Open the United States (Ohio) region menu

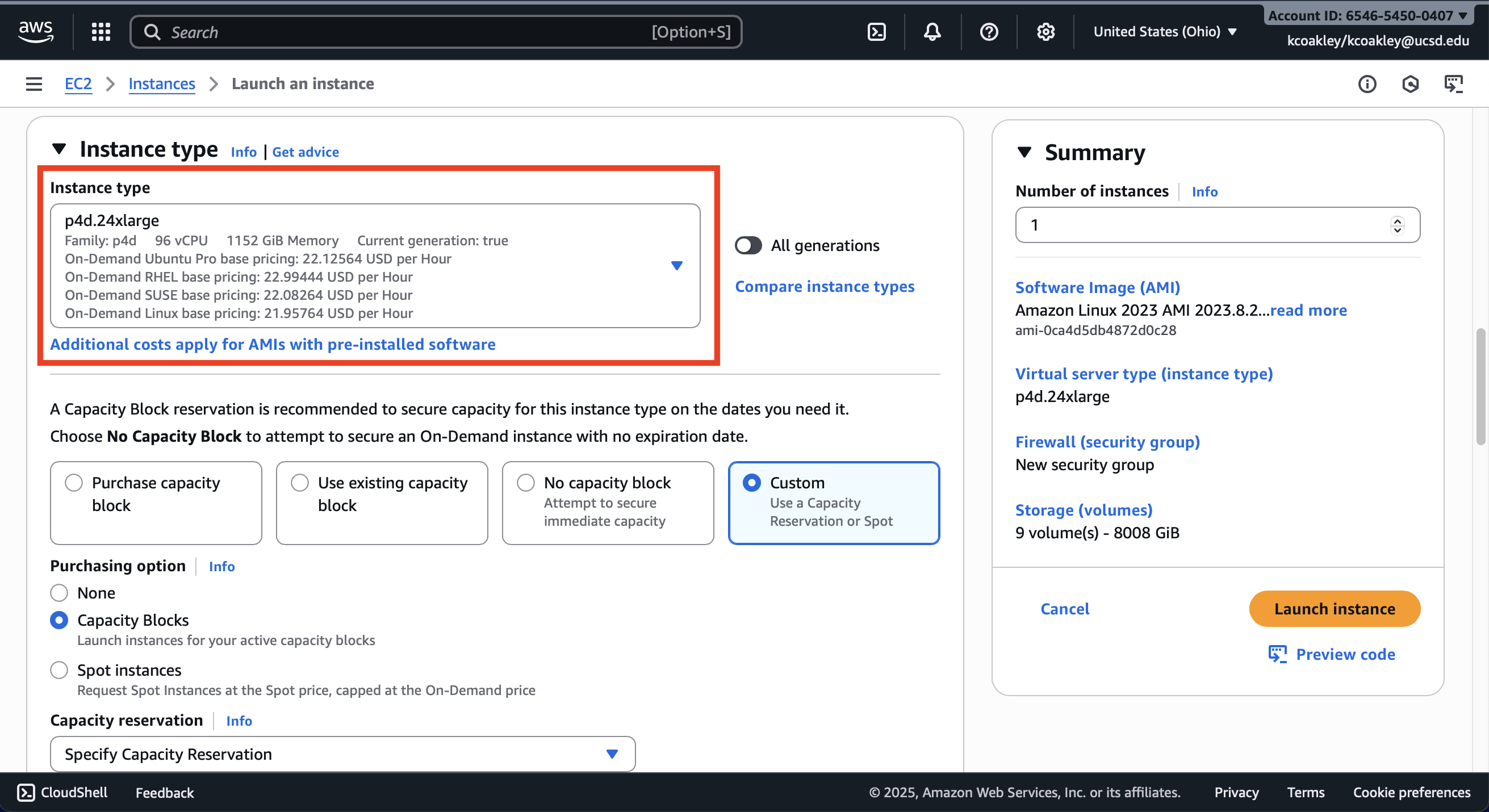(x=1164, y=32)
